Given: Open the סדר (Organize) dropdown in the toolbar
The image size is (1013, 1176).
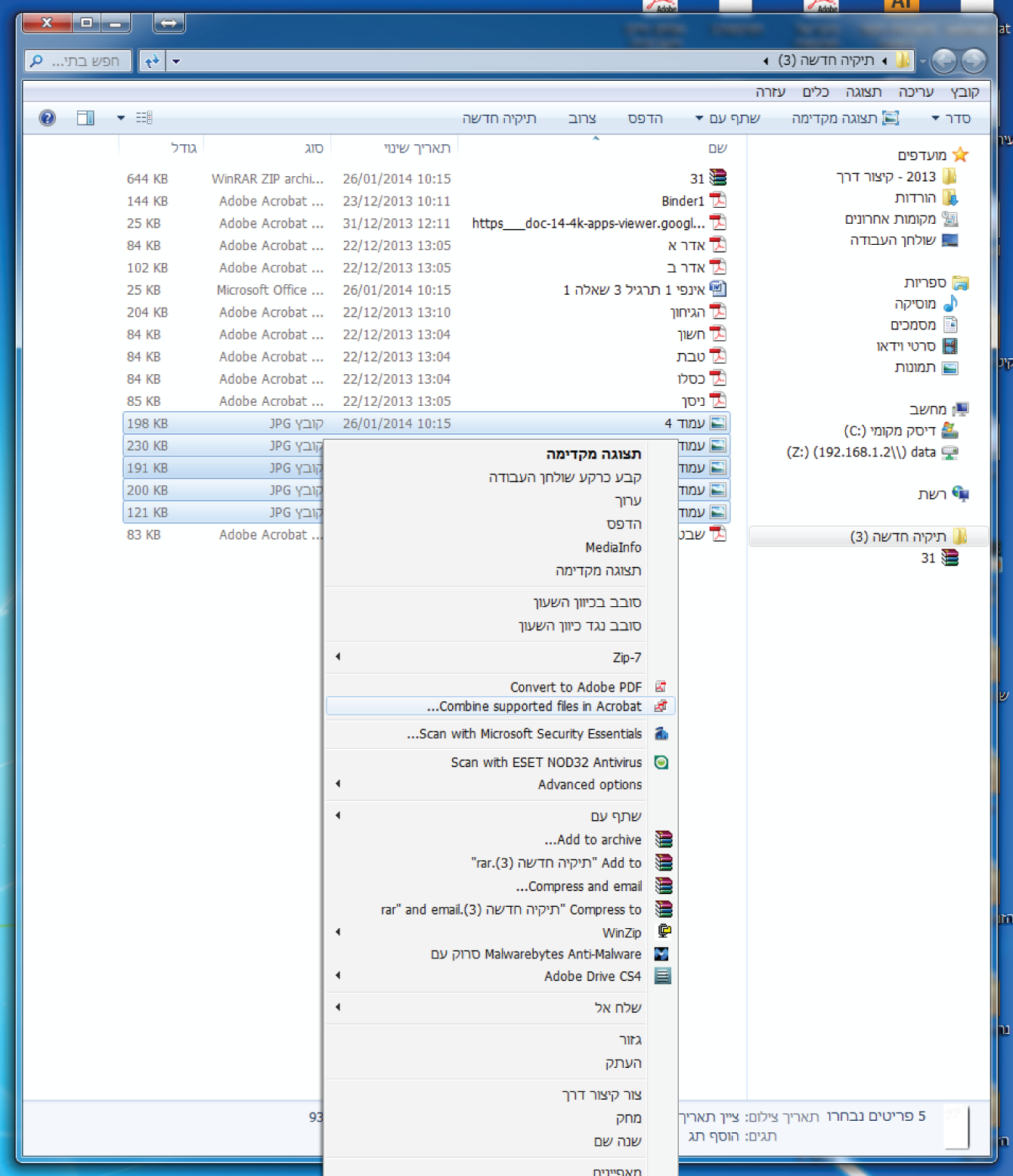Looking at the screenshot, I should pos(951,118).
